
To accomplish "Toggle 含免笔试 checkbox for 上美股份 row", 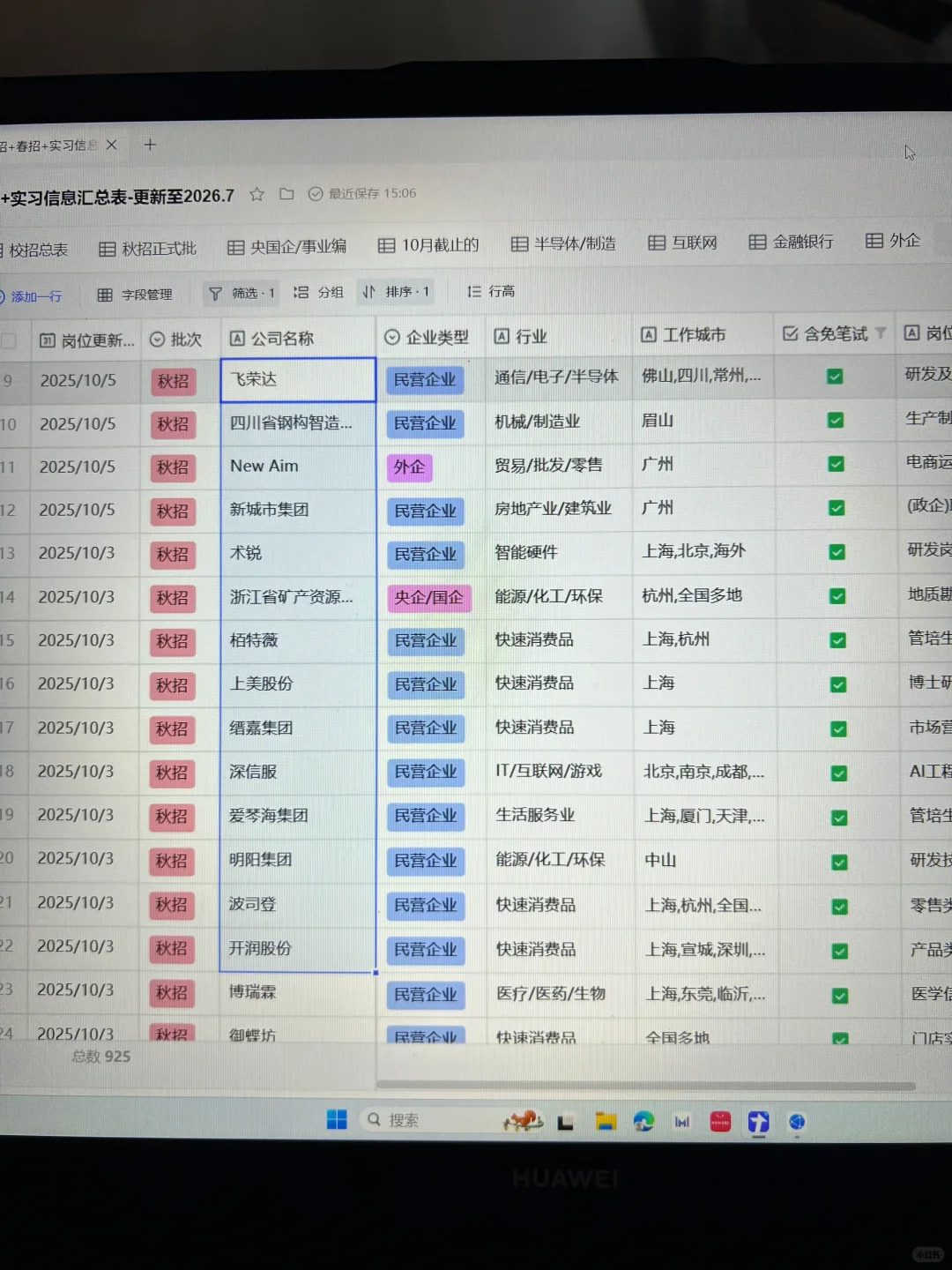I will tap(838, 684).
